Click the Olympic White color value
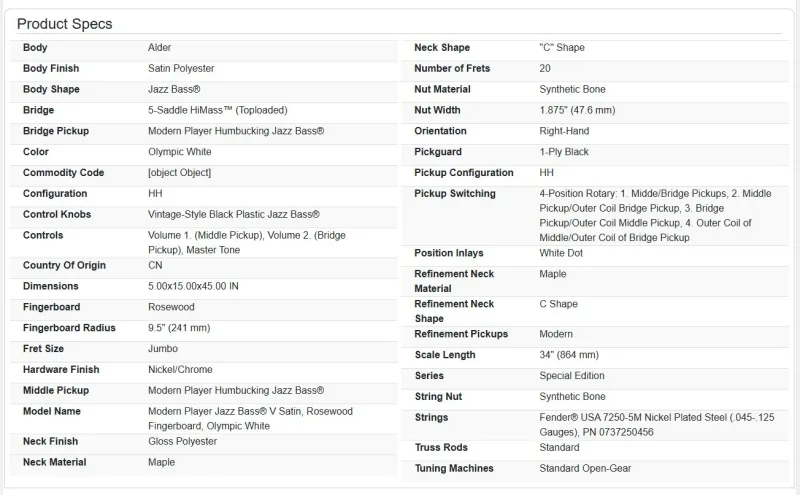 (x=182, y=152)
